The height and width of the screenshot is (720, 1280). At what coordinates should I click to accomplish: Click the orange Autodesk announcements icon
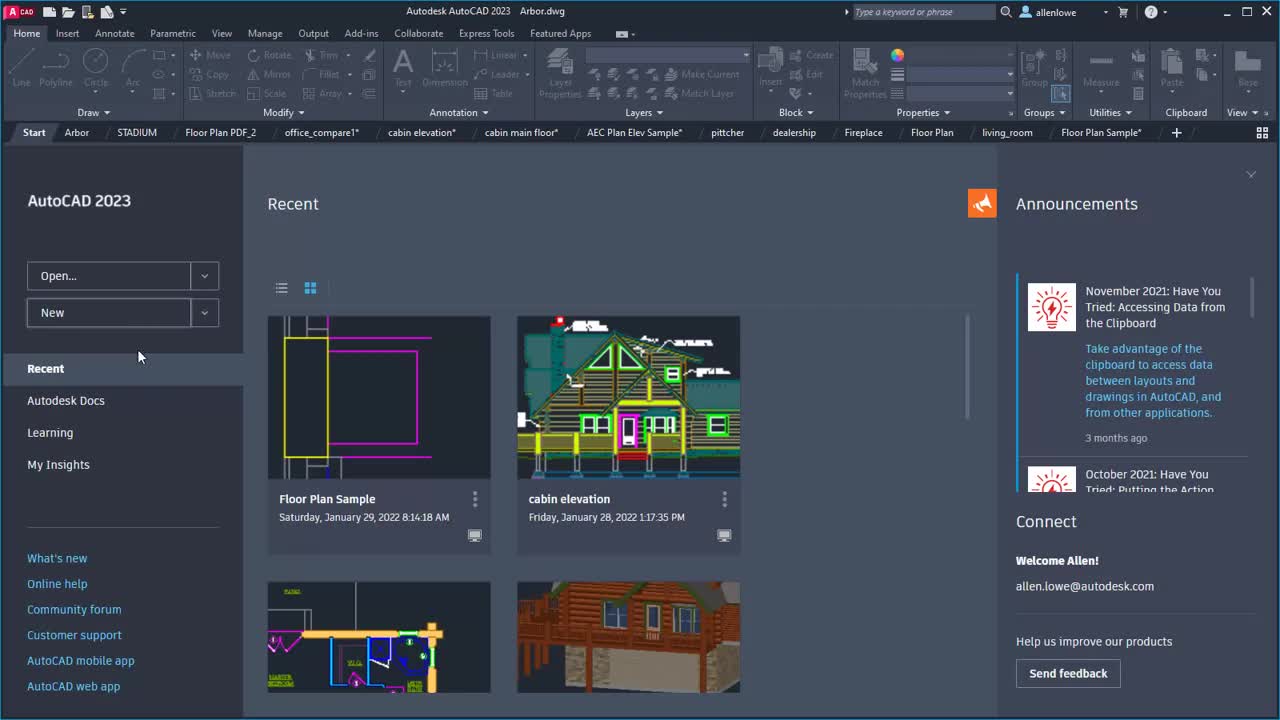point(982,203)
